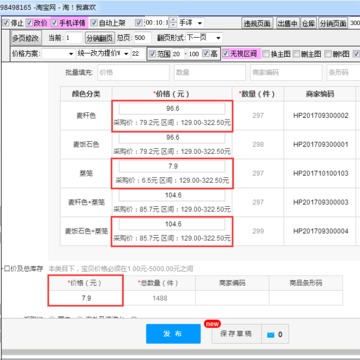Click the 分销翻页 button

tap(100, 38)
